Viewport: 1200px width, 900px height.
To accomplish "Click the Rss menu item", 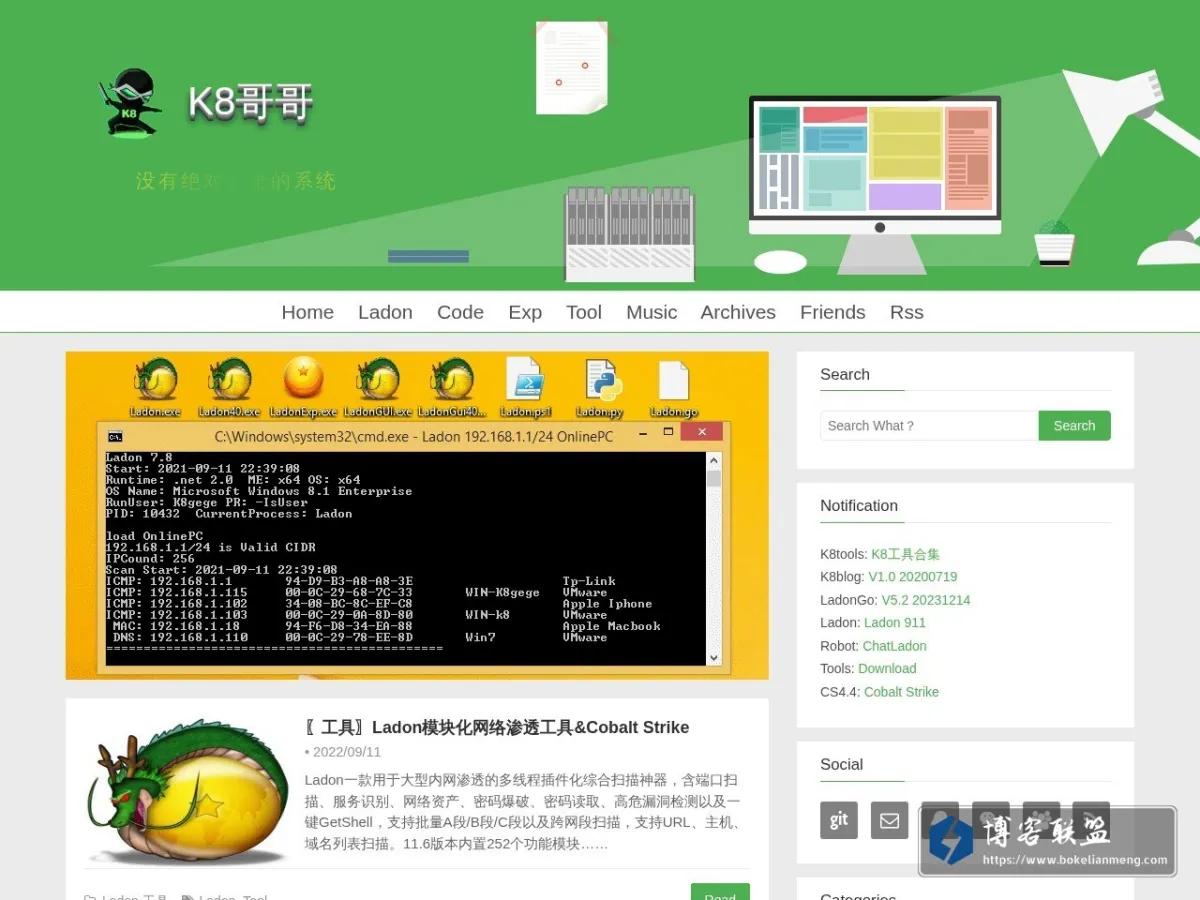I will 907,312.
